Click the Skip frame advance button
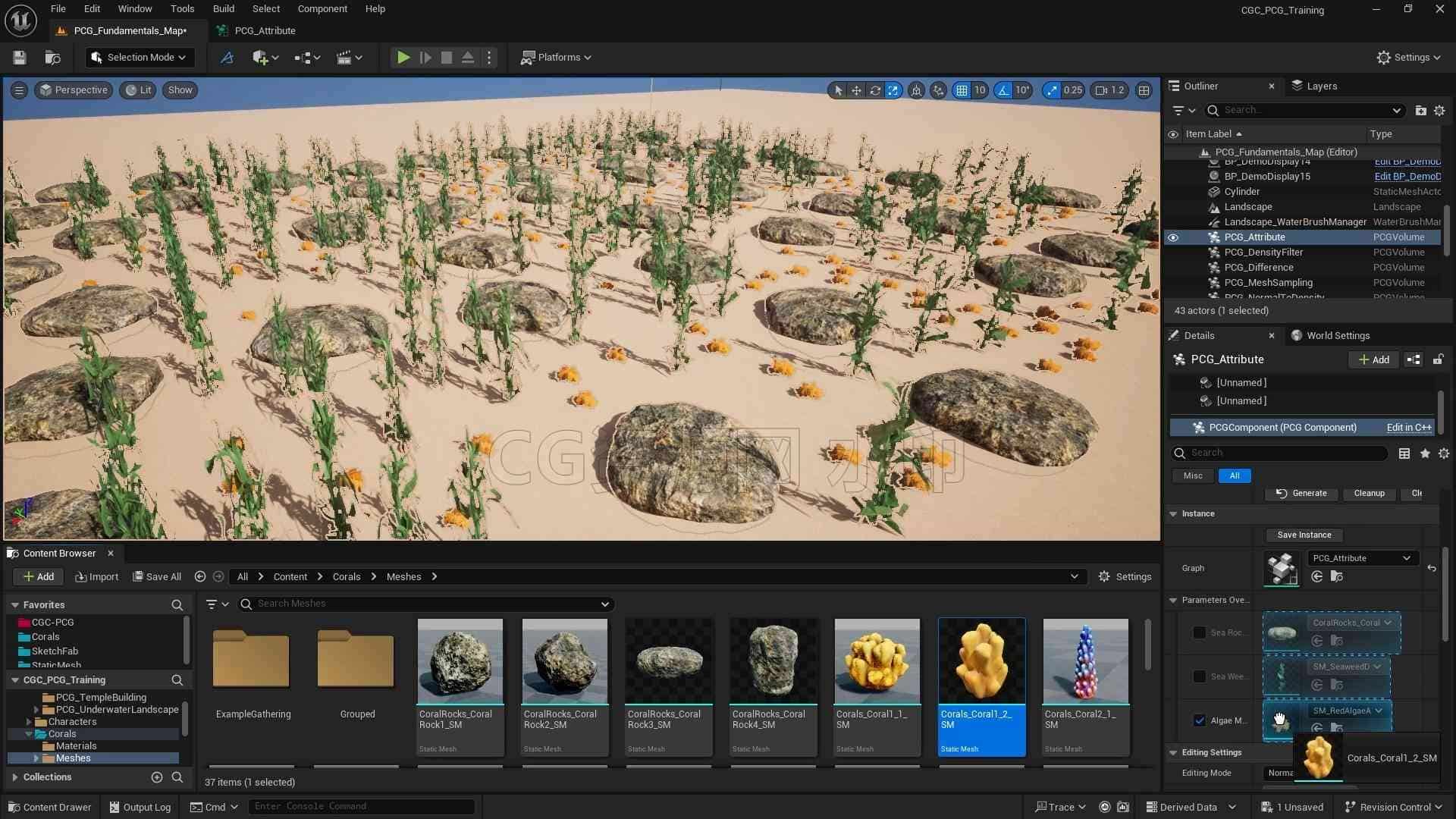Image resolution: width=1456 pixels, height=819 pixels. pos(425,58)
